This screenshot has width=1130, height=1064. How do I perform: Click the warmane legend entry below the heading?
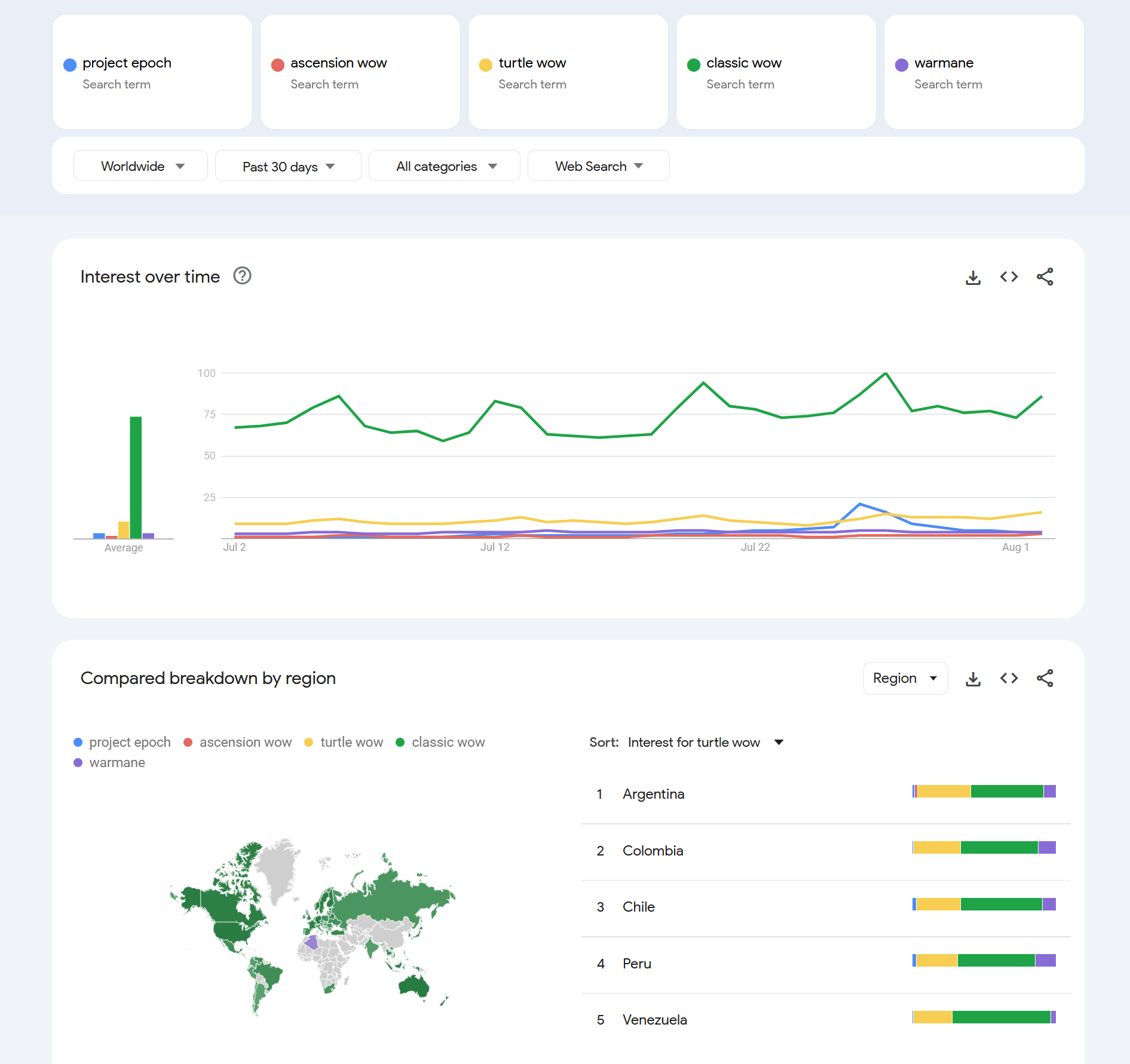[x=109, y=762]
